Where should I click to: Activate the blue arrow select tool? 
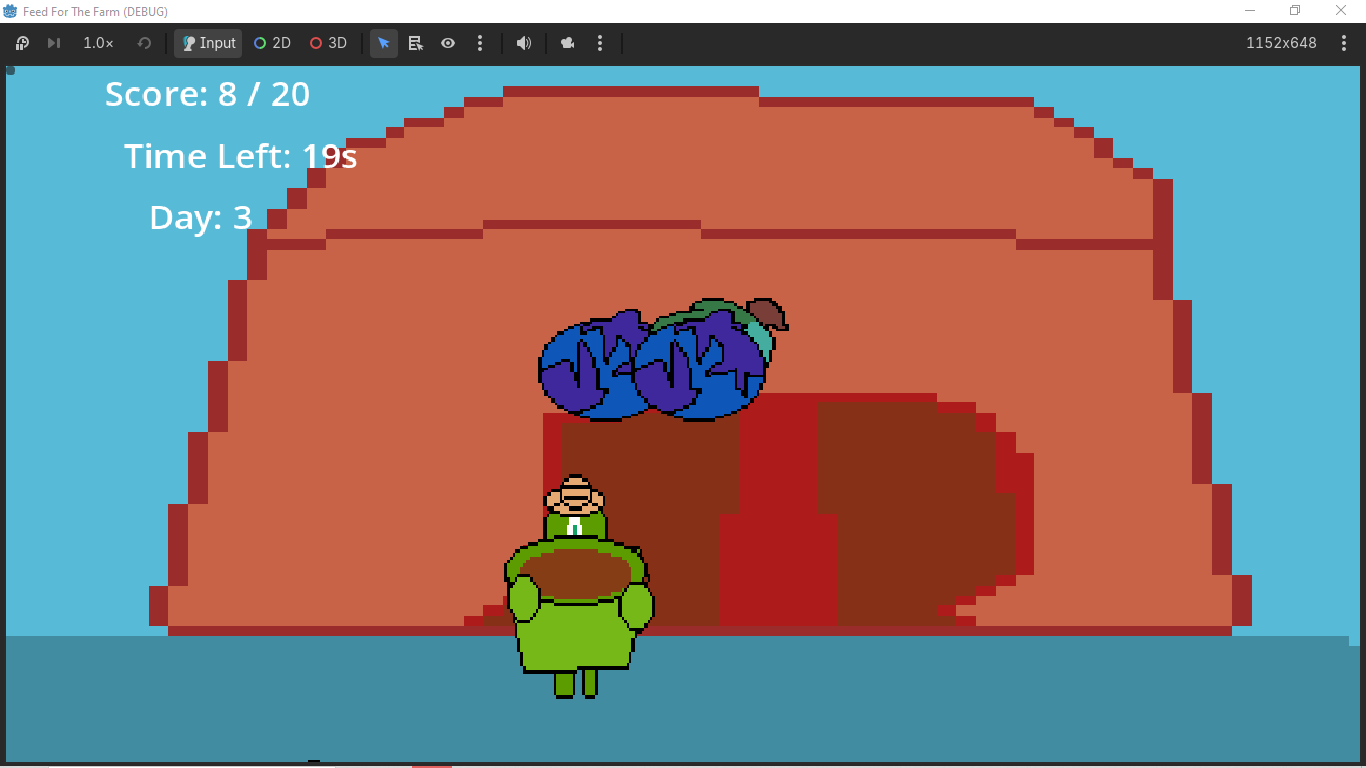pyautogui.click(x=384, y=43)
